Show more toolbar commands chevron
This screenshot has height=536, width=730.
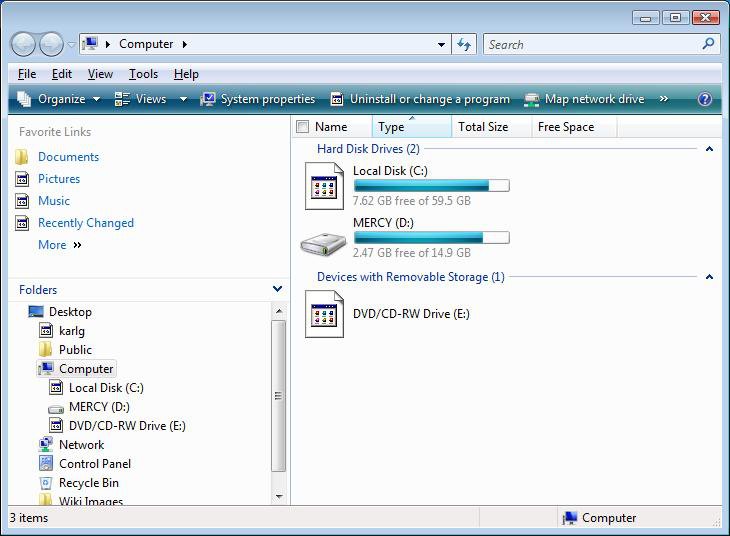(x=664, y=99)
